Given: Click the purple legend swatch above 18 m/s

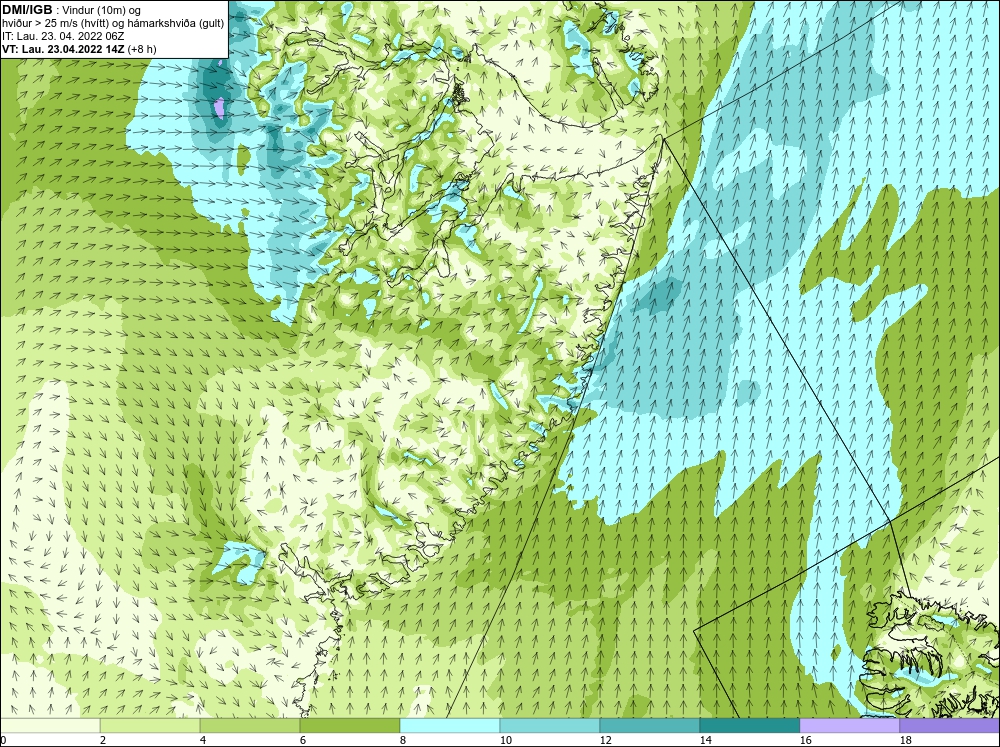Looking at the screenshot, I should click(950, 726).
